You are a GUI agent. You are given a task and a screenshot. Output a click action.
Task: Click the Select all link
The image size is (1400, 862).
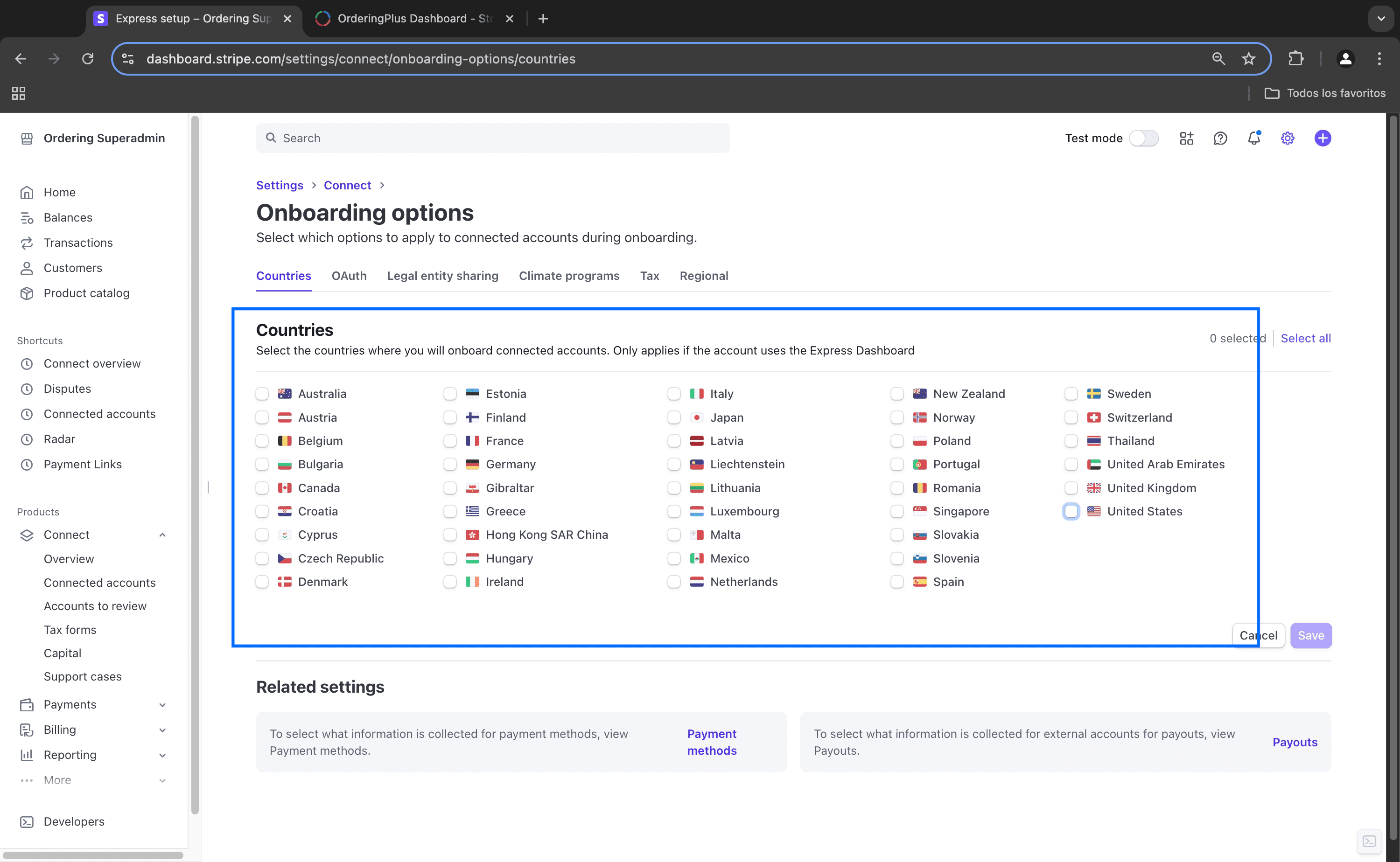click(1305, 338)
